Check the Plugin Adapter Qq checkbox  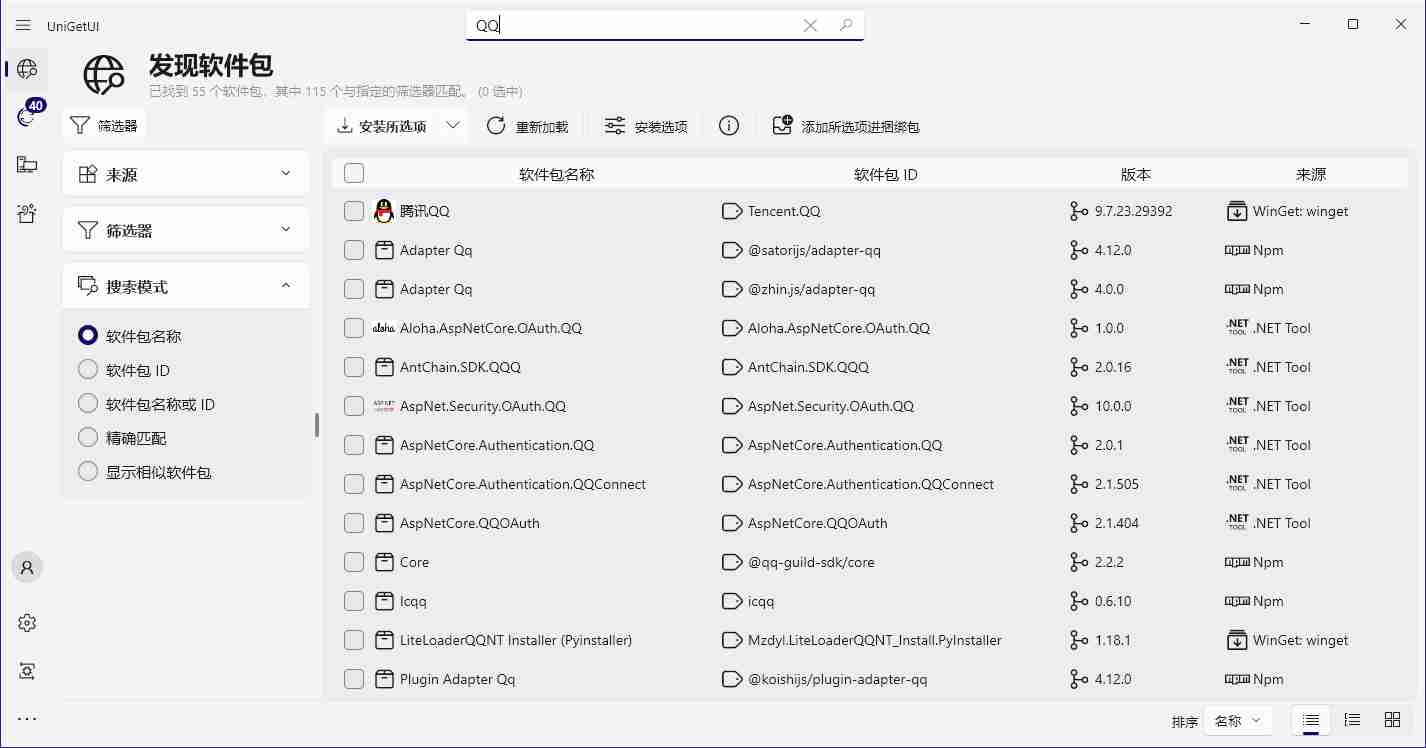354,679
